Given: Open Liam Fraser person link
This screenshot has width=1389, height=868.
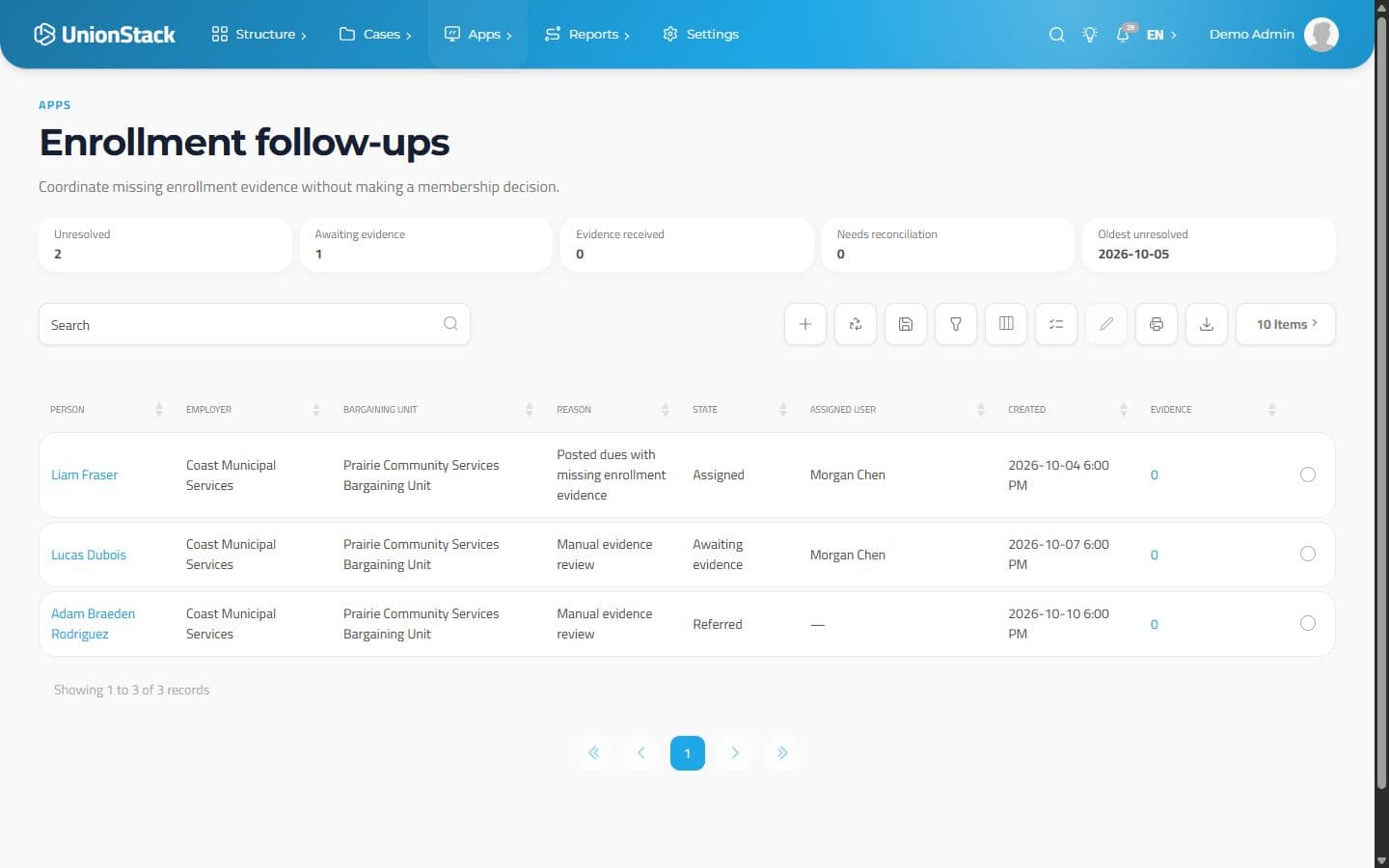Looking at the screenshot, I should (x=85, y=475).
